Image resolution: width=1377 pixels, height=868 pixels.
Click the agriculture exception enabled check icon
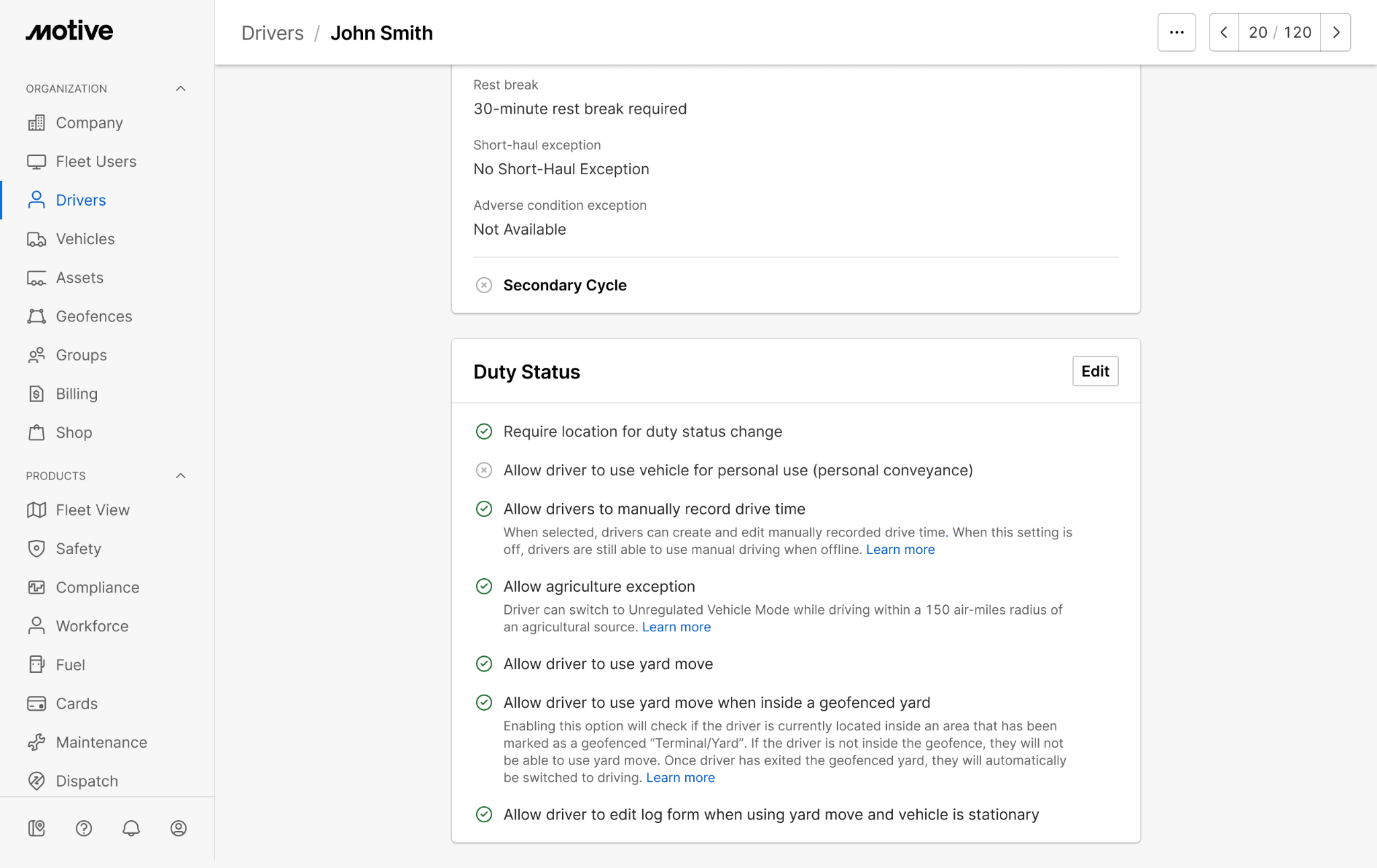pos(484,586)
